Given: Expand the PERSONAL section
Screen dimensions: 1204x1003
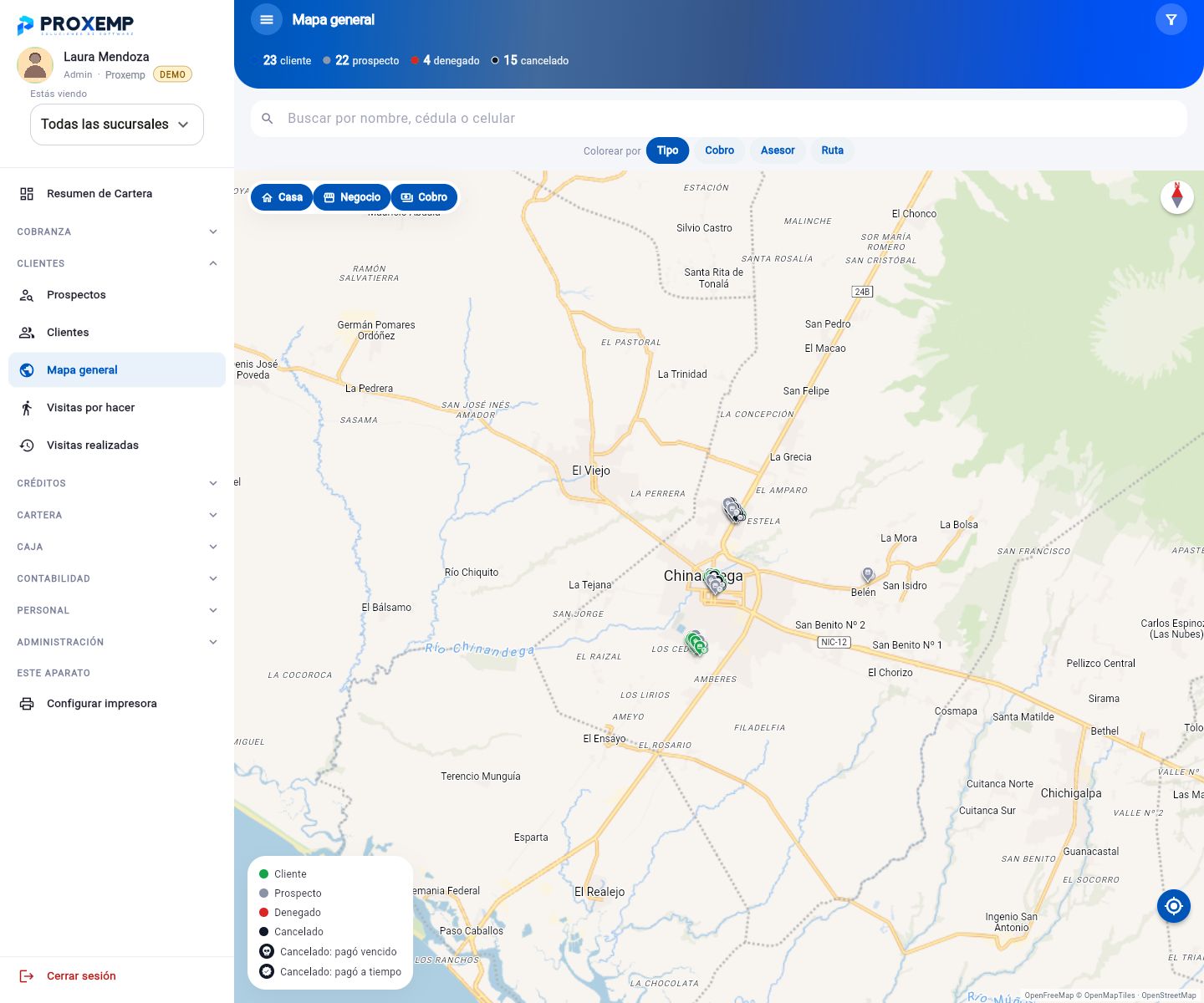Looking at the screenshot, I should pos(117,610).
